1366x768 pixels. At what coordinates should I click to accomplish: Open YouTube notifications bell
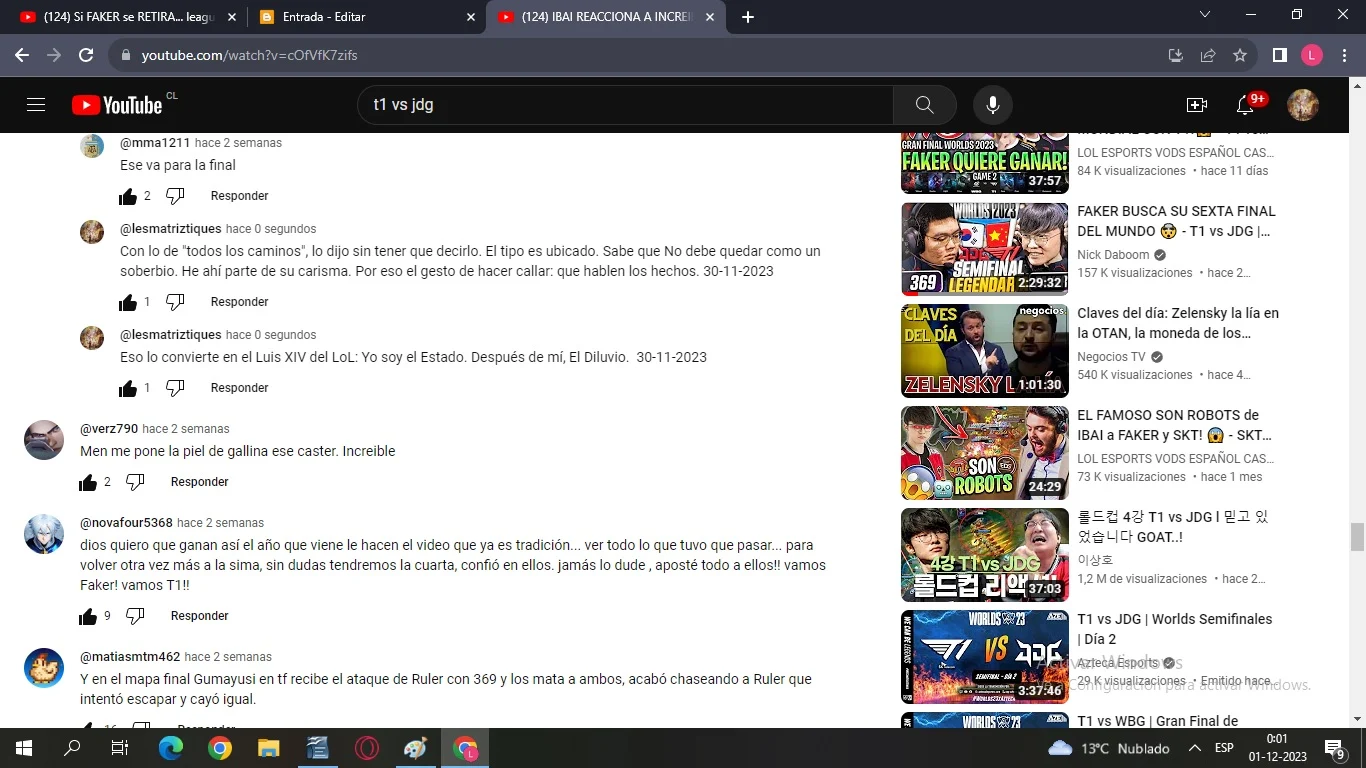(1245, 105)
